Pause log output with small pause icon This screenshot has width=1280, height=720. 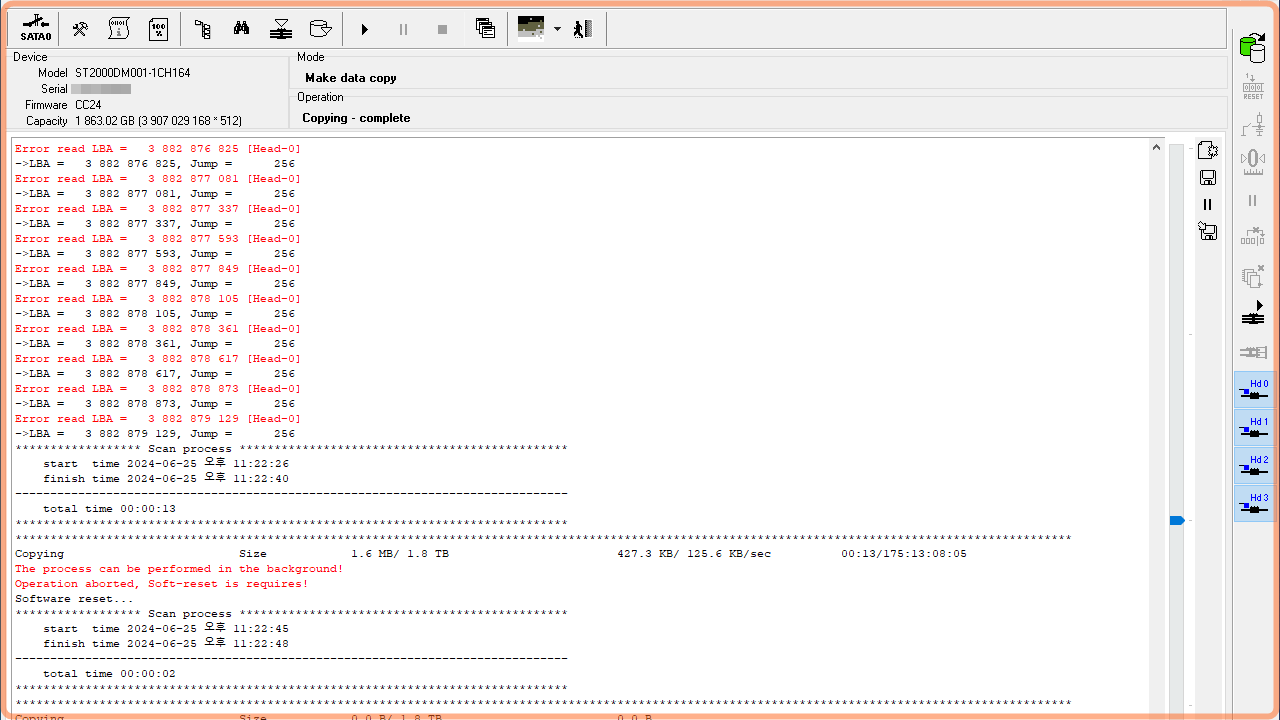pos(1207,204)
